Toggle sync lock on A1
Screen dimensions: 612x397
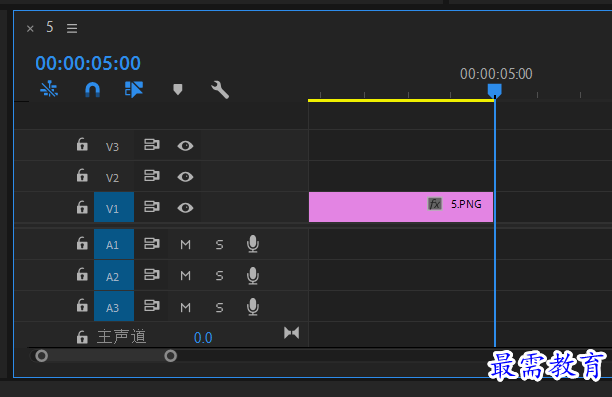(152, 244)
